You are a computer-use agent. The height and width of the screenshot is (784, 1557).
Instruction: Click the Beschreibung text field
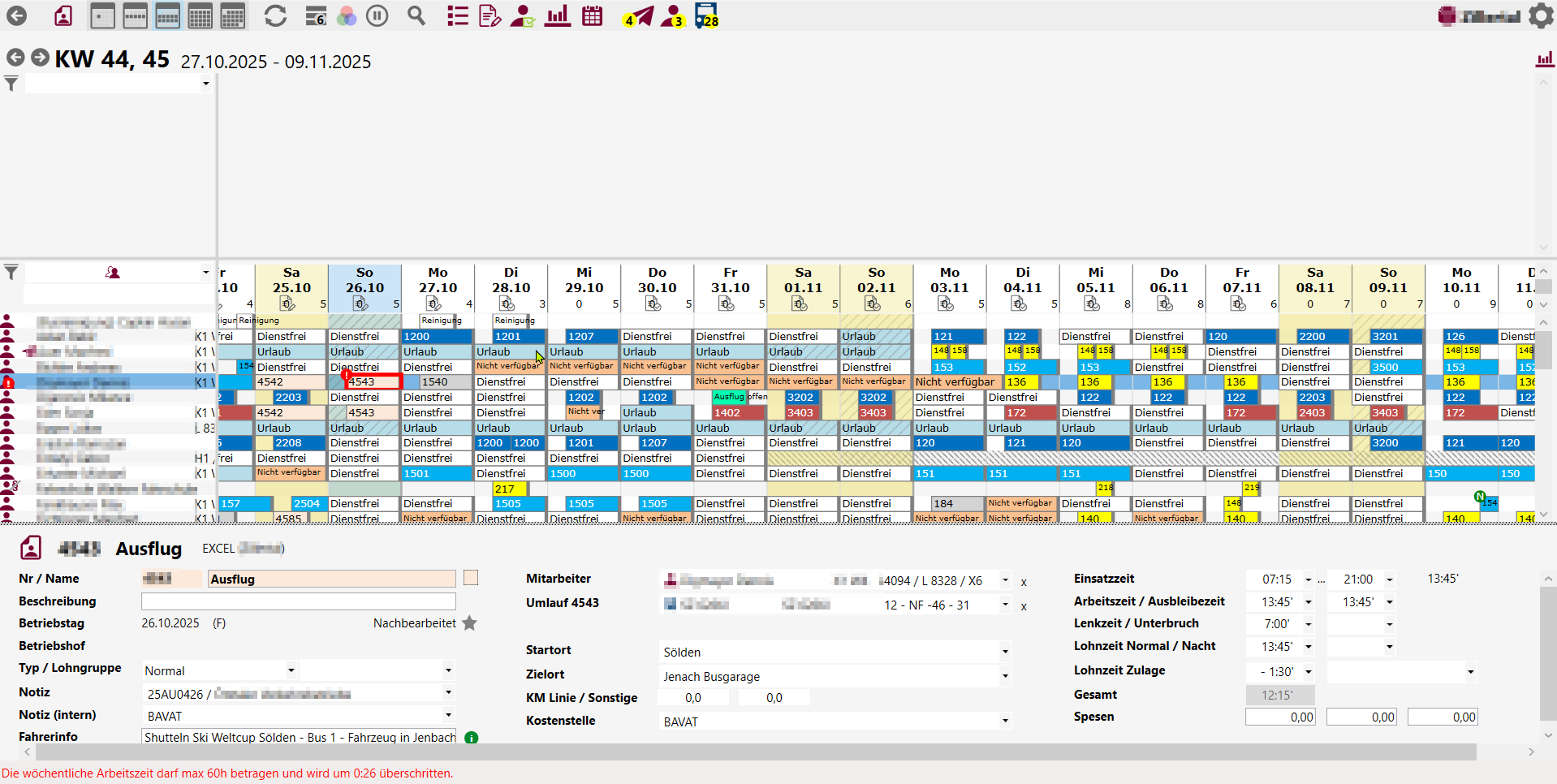click(x=298, y=601)
